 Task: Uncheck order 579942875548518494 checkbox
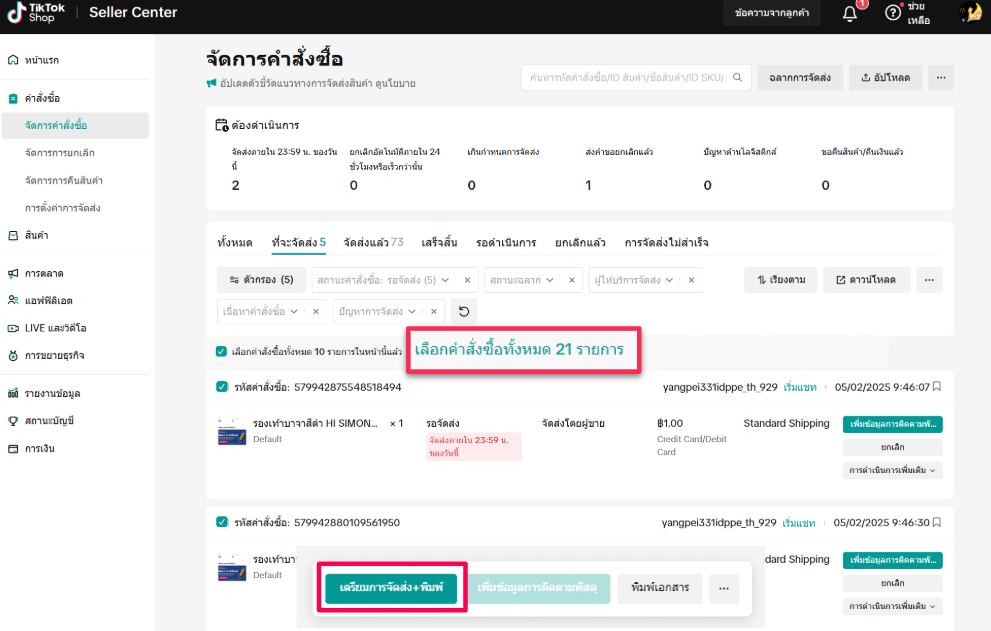221,387
